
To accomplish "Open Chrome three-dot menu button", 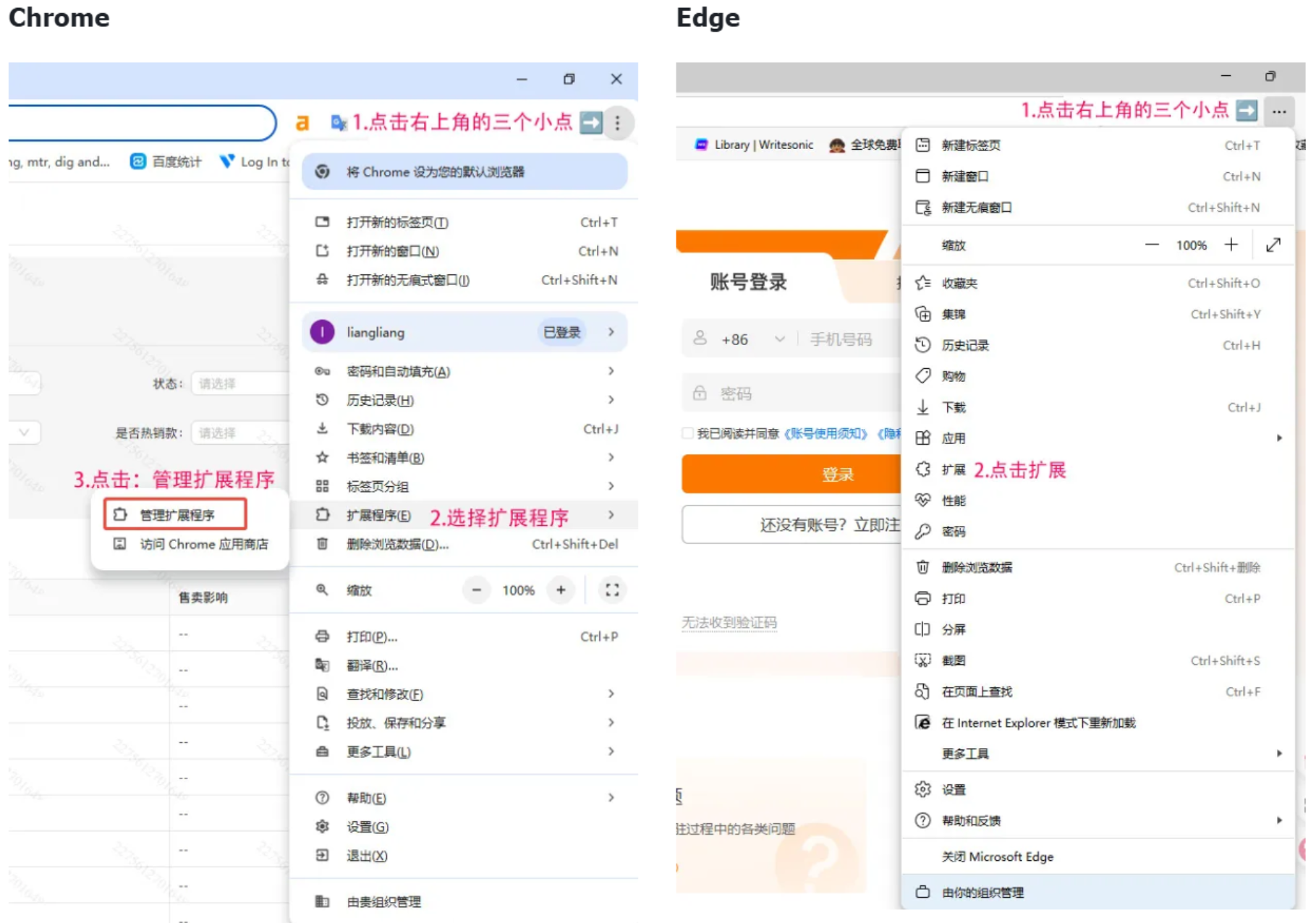I will click(617, 123).
